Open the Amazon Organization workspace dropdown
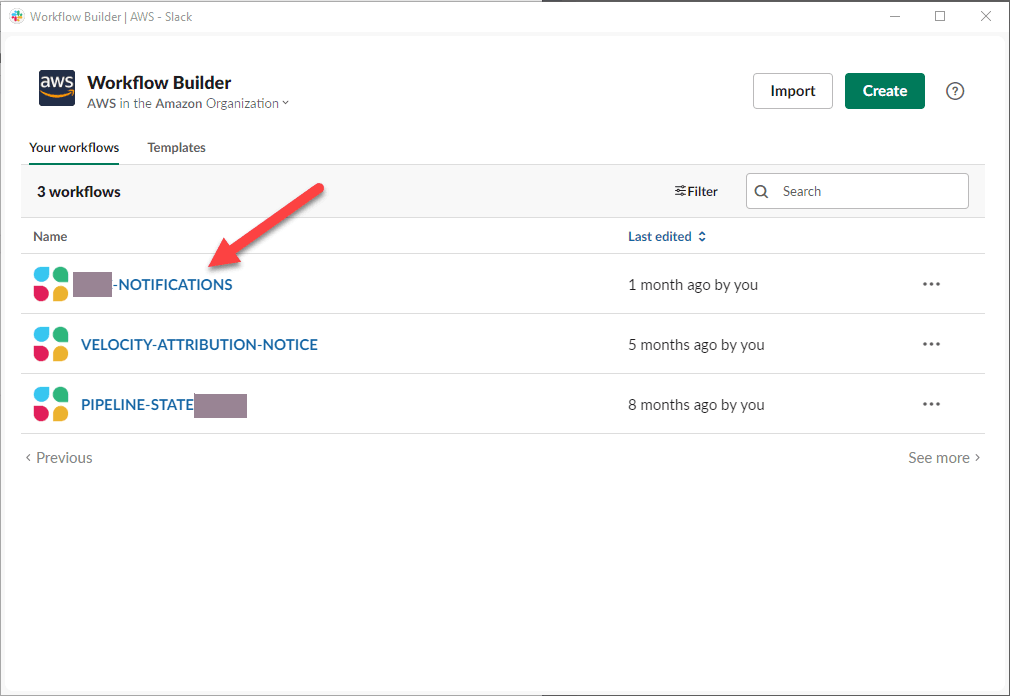This screenshot has height=696, width=1010. tap(285, 103)
